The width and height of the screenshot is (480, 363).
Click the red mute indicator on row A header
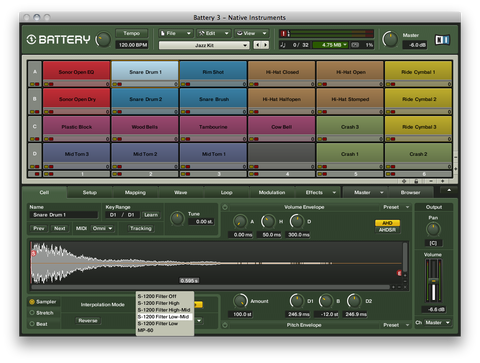(x=36, y=84)
